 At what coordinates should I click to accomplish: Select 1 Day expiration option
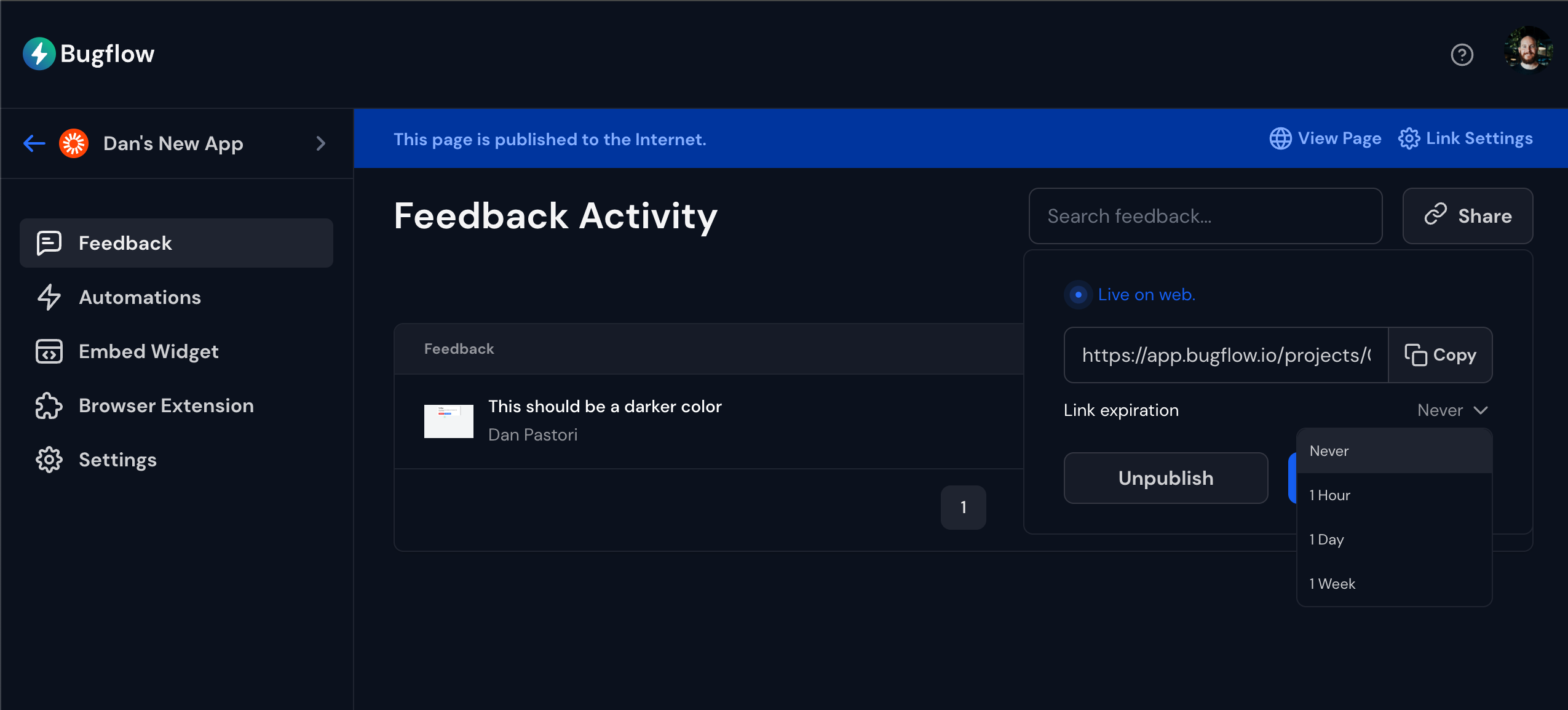click(x=1394, y=540)
